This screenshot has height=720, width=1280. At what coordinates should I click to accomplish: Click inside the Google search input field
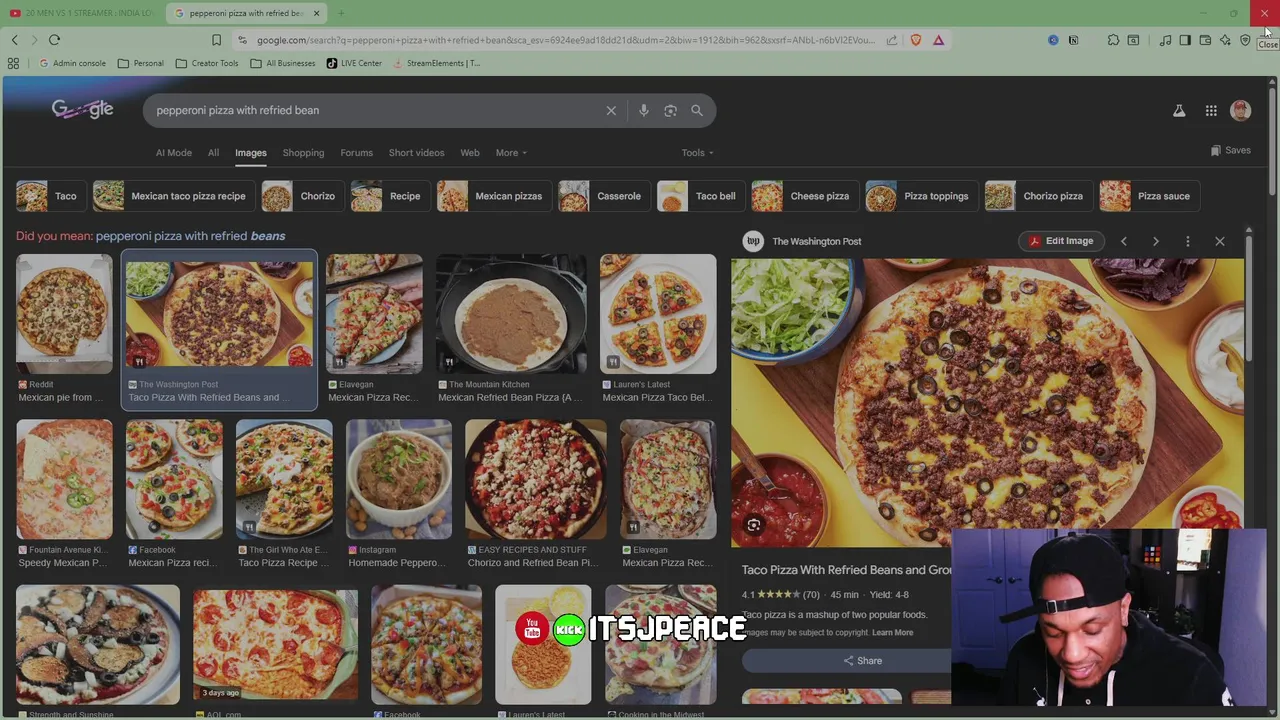[375, 111]
